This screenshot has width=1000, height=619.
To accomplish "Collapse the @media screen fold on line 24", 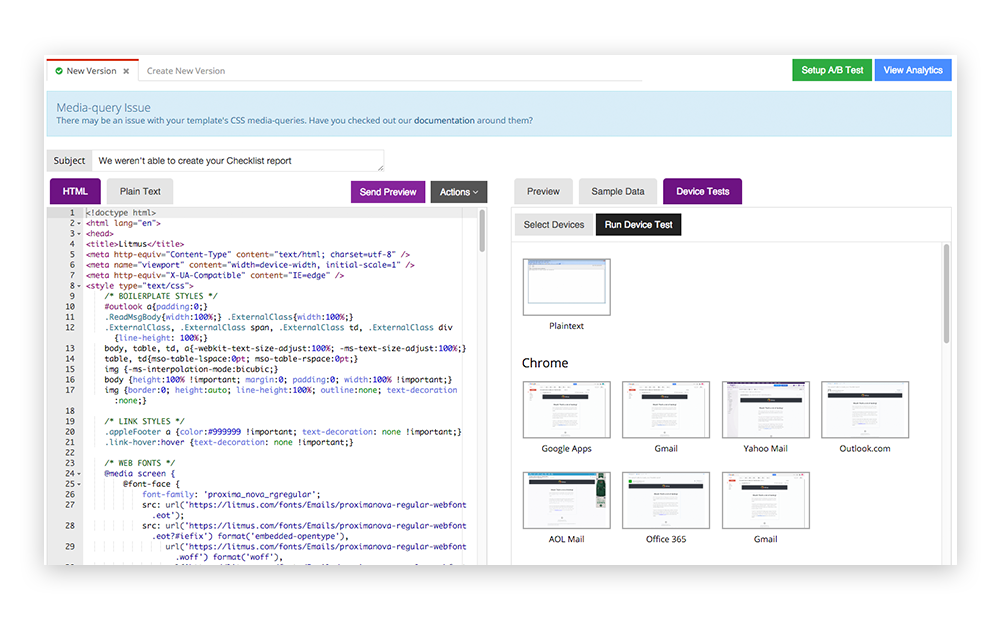I will [79, 474].
